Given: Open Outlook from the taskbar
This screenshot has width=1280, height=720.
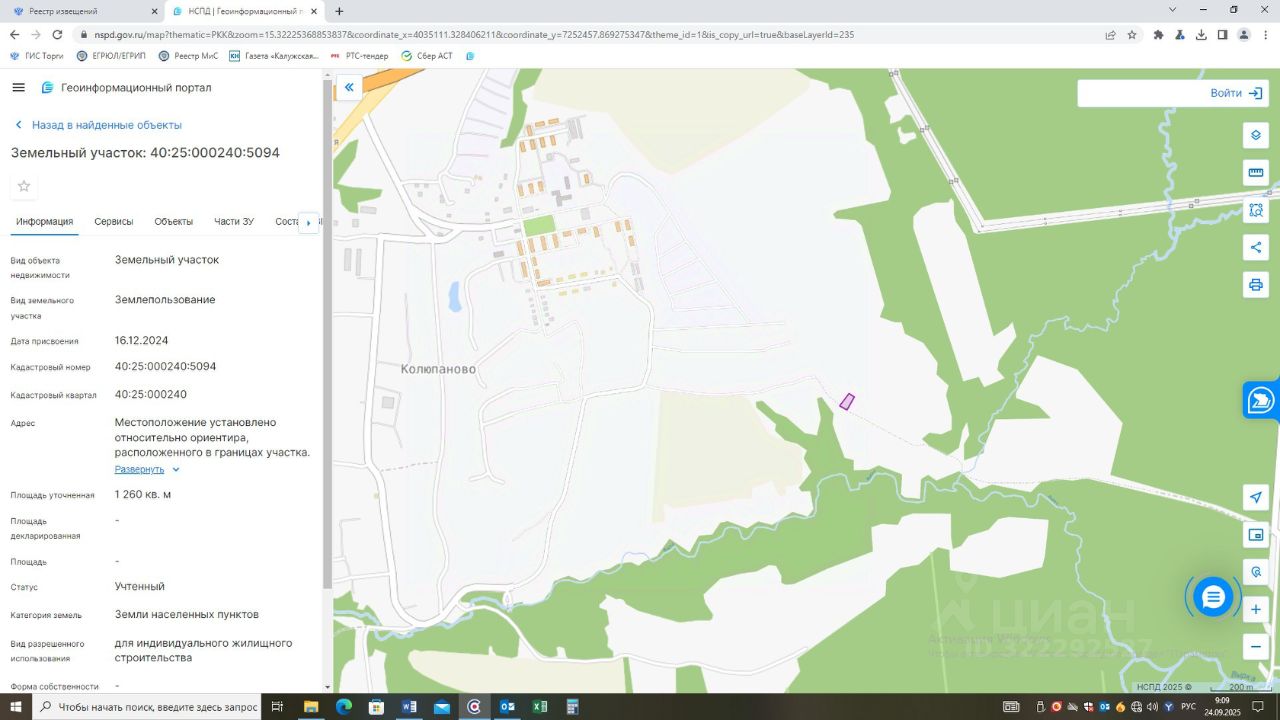Looking at the screenshot, I should pos(507,707).
